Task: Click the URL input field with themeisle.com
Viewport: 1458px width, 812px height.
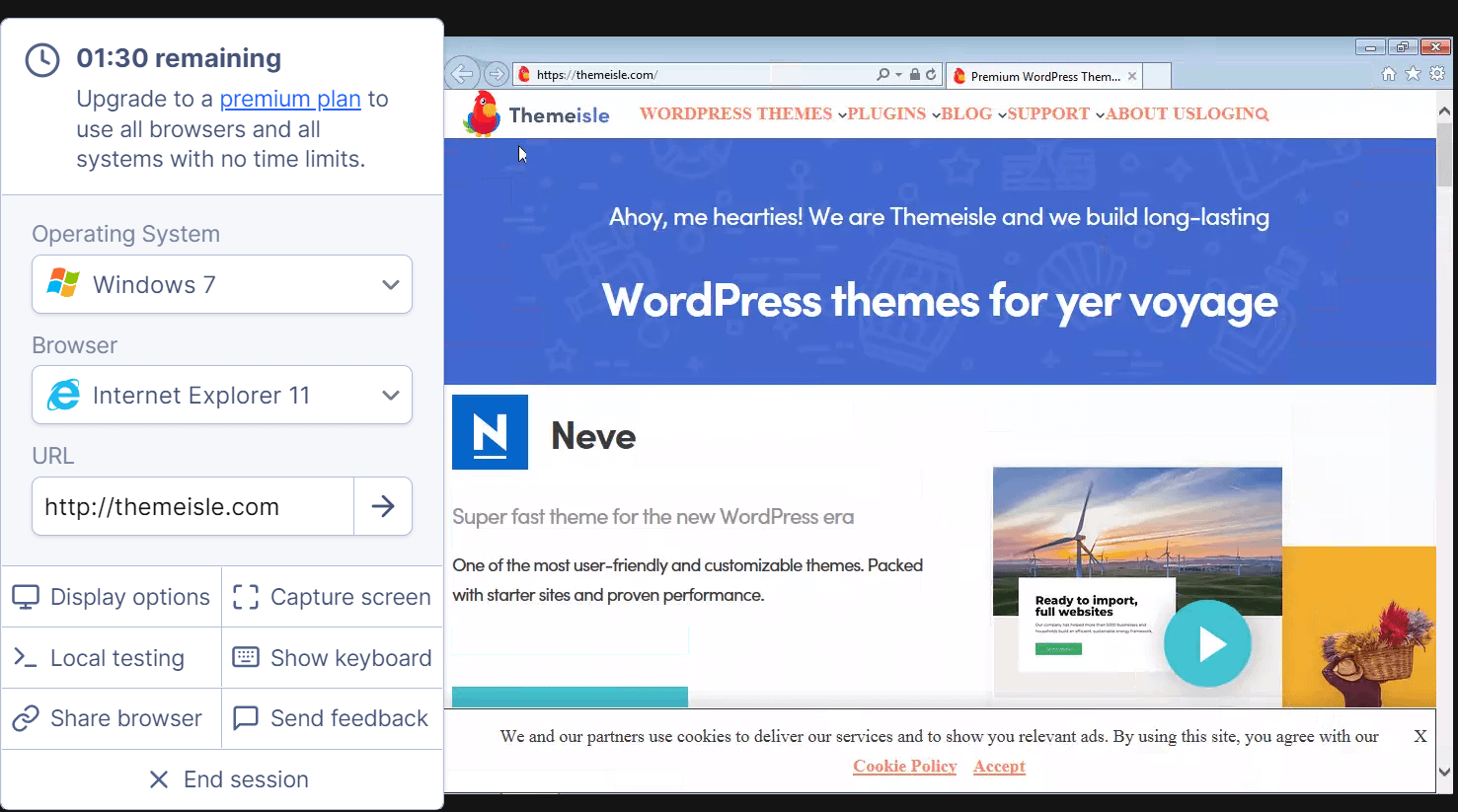Action: tap(193, 506)
